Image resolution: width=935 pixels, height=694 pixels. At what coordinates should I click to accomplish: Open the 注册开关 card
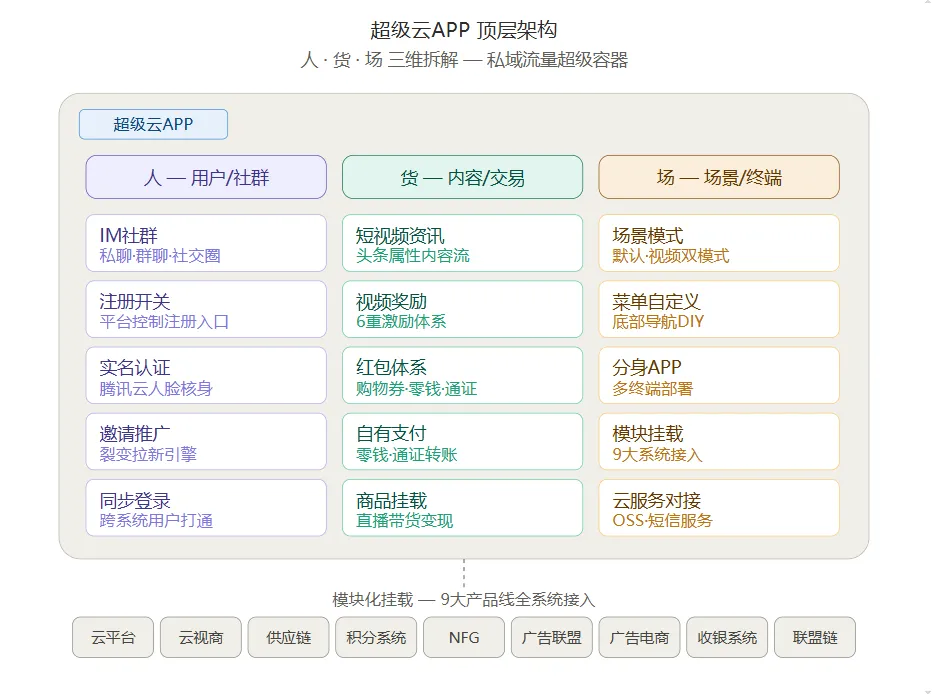point(206,309)
